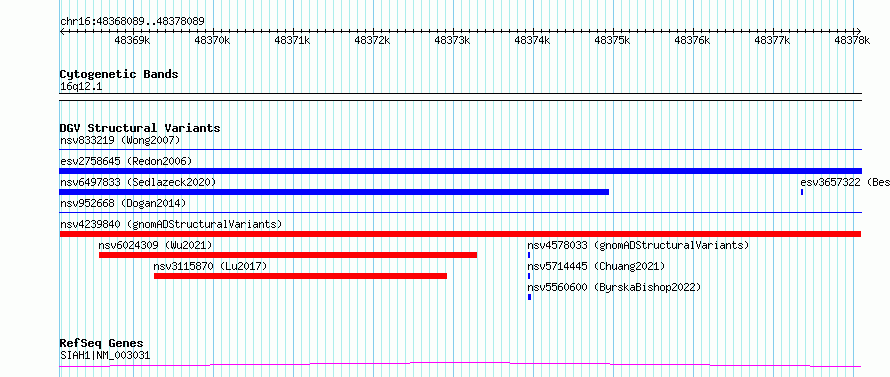Click the Cytogenetic Bands track title
890x377 pixels.
[x=119, y=74]
